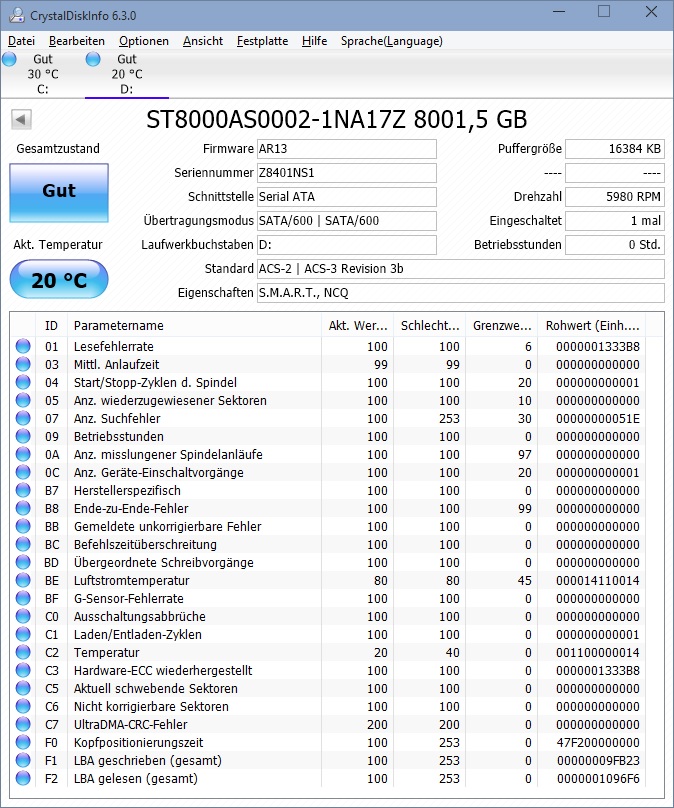Open the Sprache(Language) menu

pyautogui.click(x=392, y=41)
